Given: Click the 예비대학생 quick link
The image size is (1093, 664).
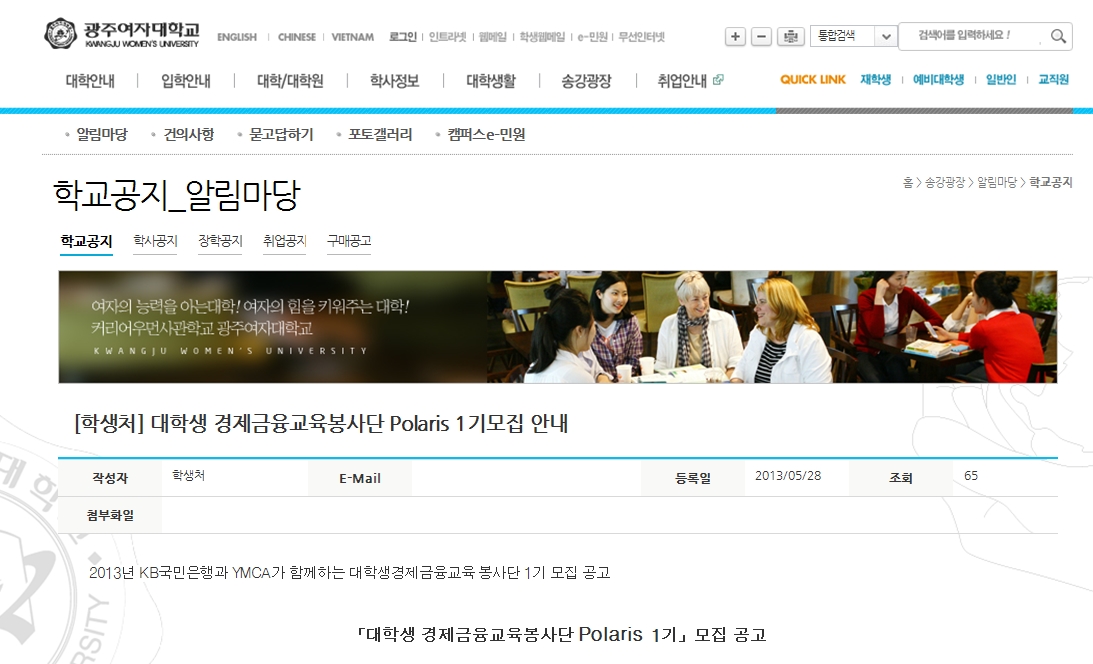Looking at the screenshot, I should [938, 79].
